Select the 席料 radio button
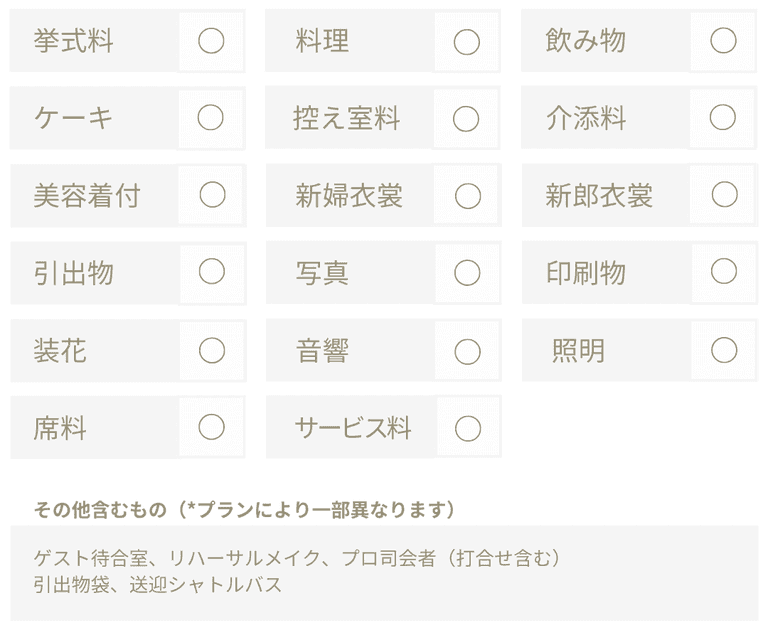The height and width of the screenshot is (640, 768). (212, 427)
